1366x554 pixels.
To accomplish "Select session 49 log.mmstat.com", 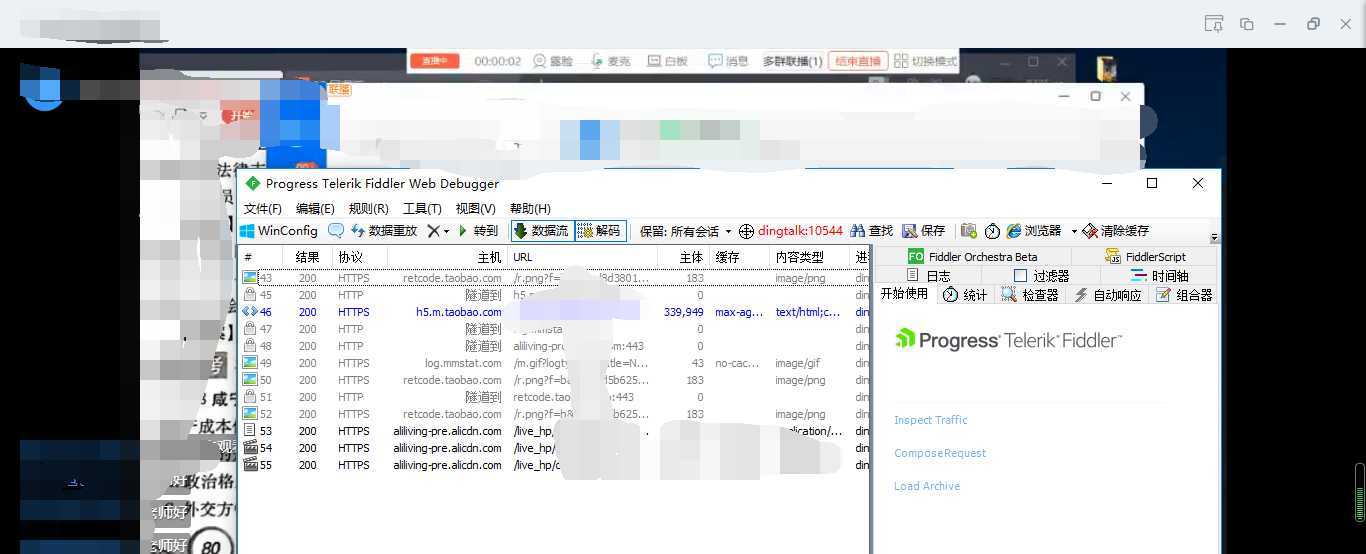I will tap(555, 363).
